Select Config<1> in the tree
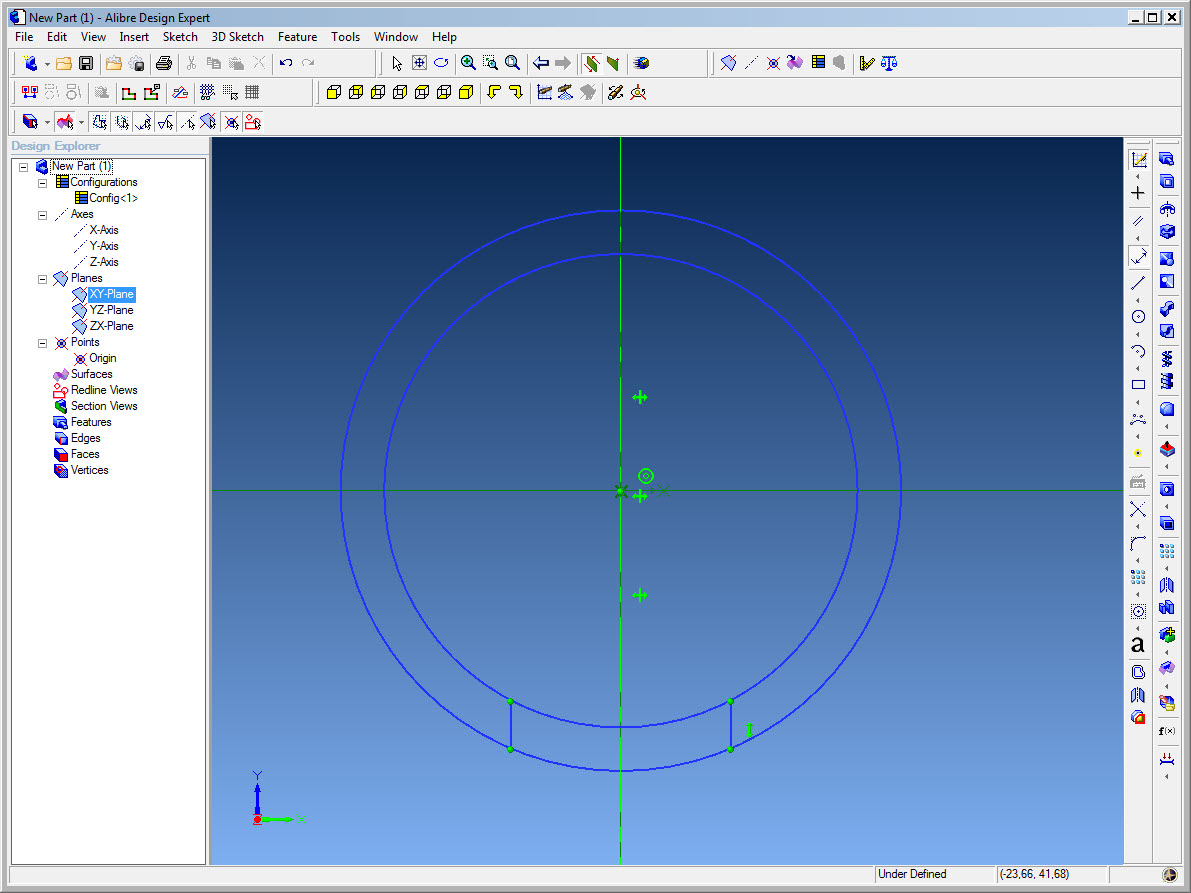The image size is (1191, 893). (x=113, y=198)
